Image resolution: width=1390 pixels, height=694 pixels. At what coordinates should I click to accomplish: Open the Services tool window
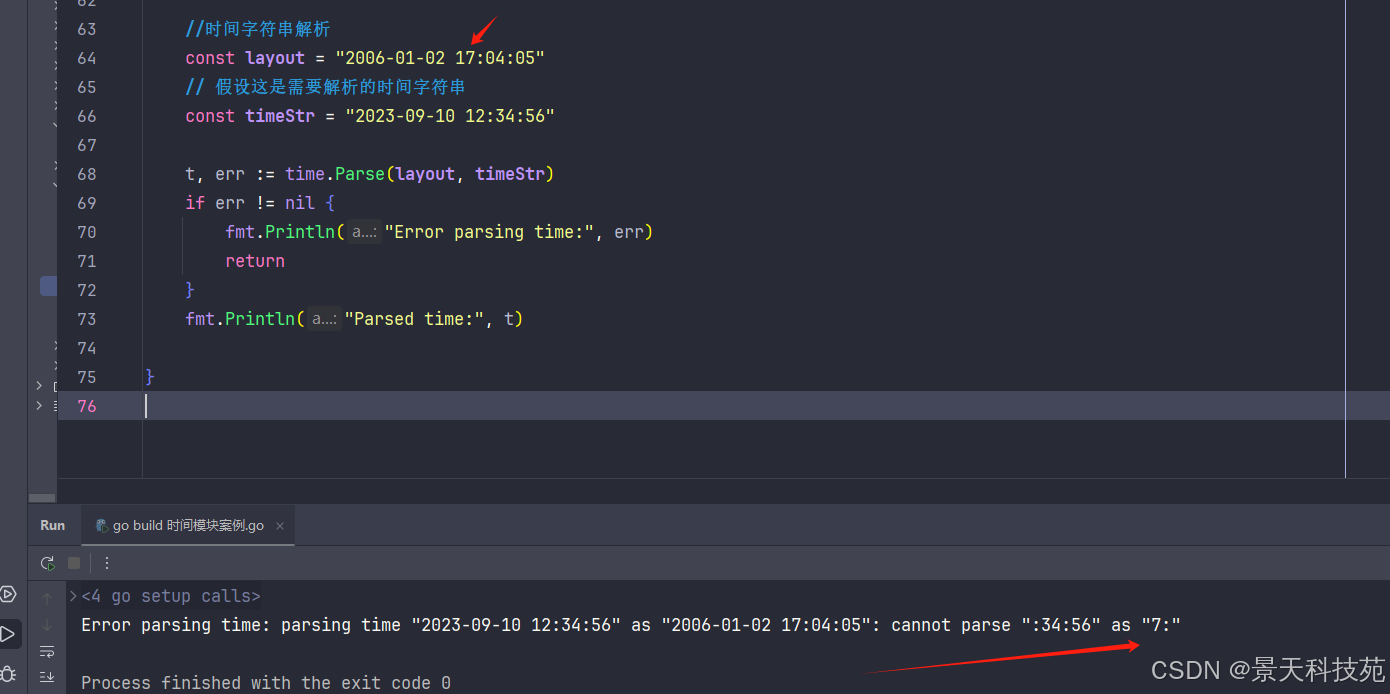(8, 595)
